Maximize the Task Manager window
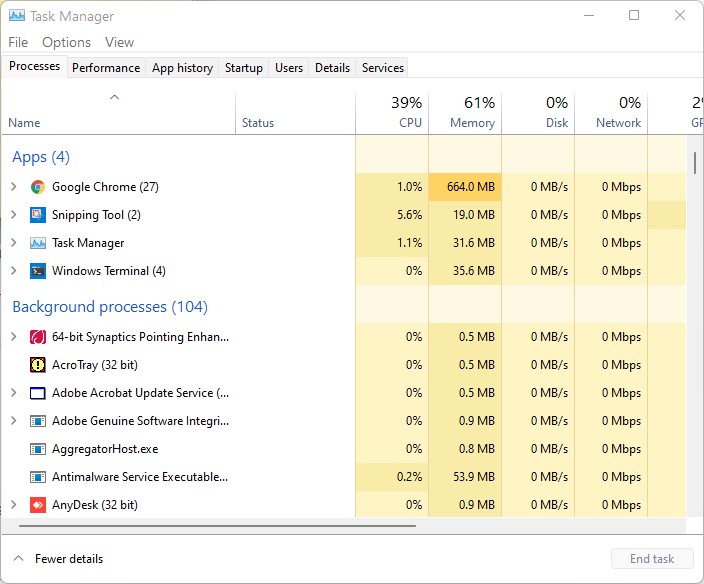 [x=634, y=16]
